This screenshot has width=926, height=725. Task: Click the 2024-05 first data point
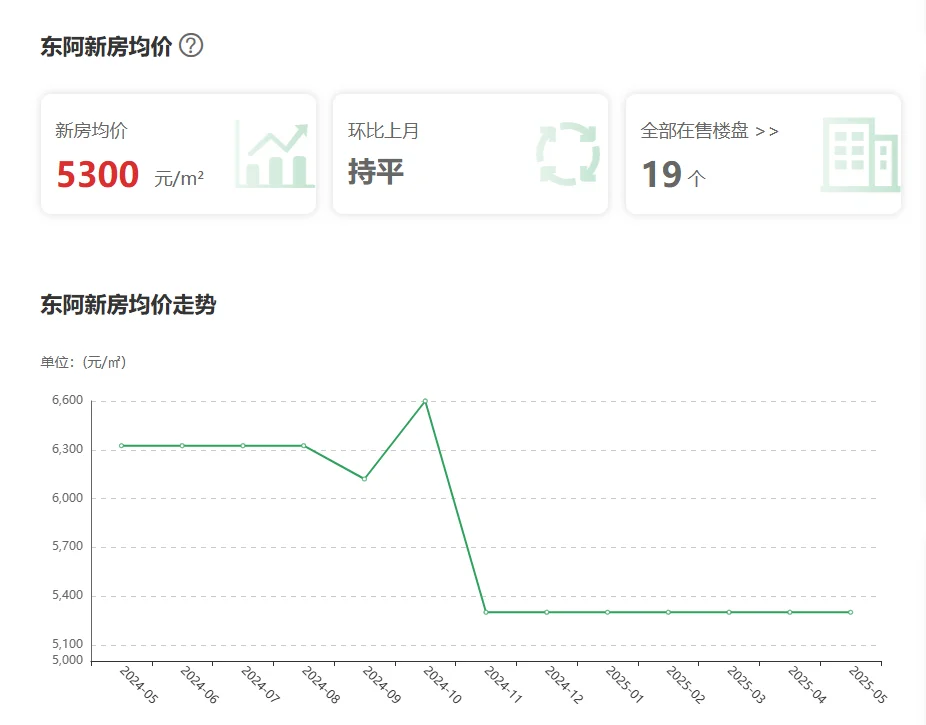pyautogui.click(x=121, y=446)
